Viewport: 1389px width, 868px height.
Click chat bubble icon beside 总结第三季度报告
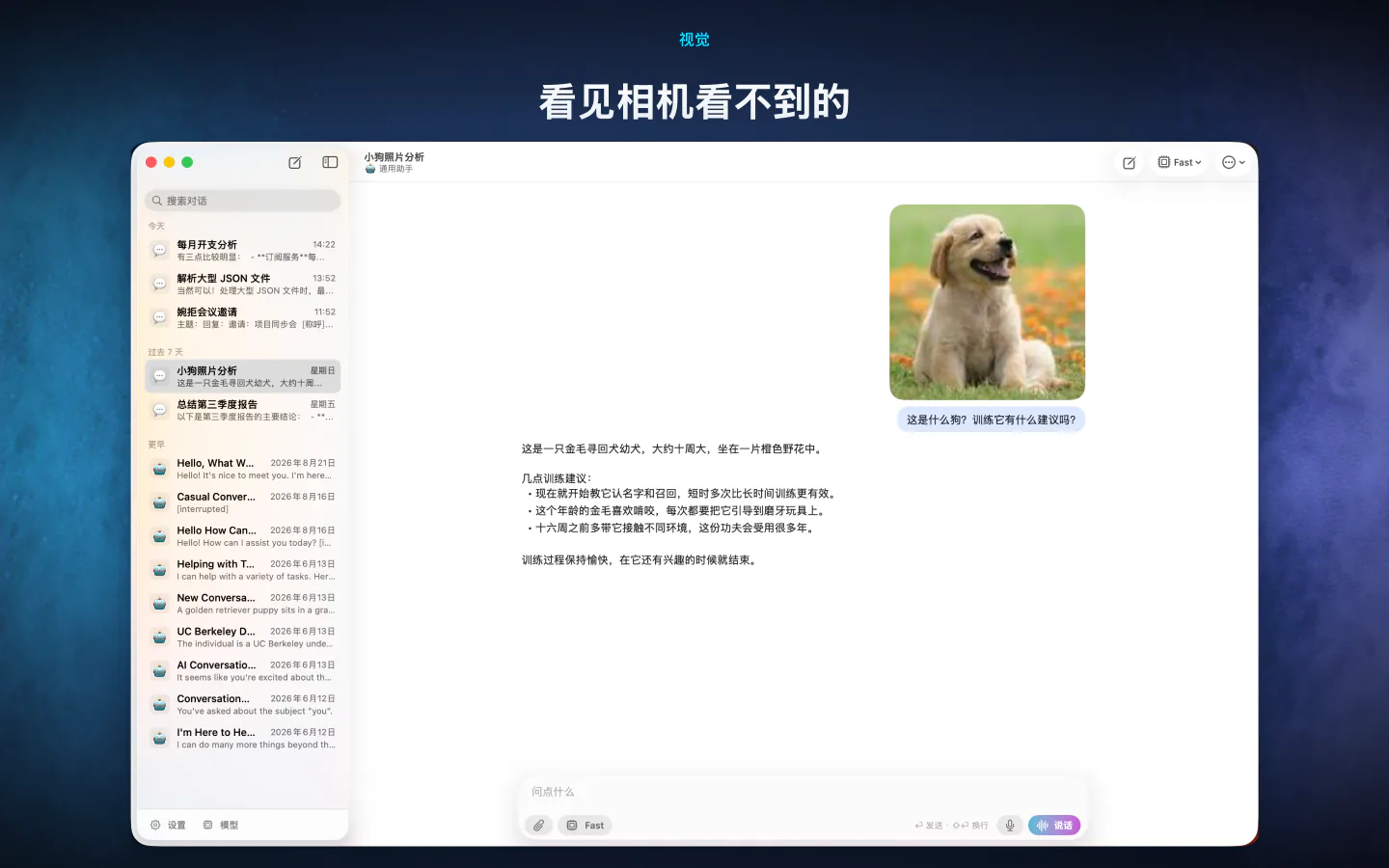point(160,411)
